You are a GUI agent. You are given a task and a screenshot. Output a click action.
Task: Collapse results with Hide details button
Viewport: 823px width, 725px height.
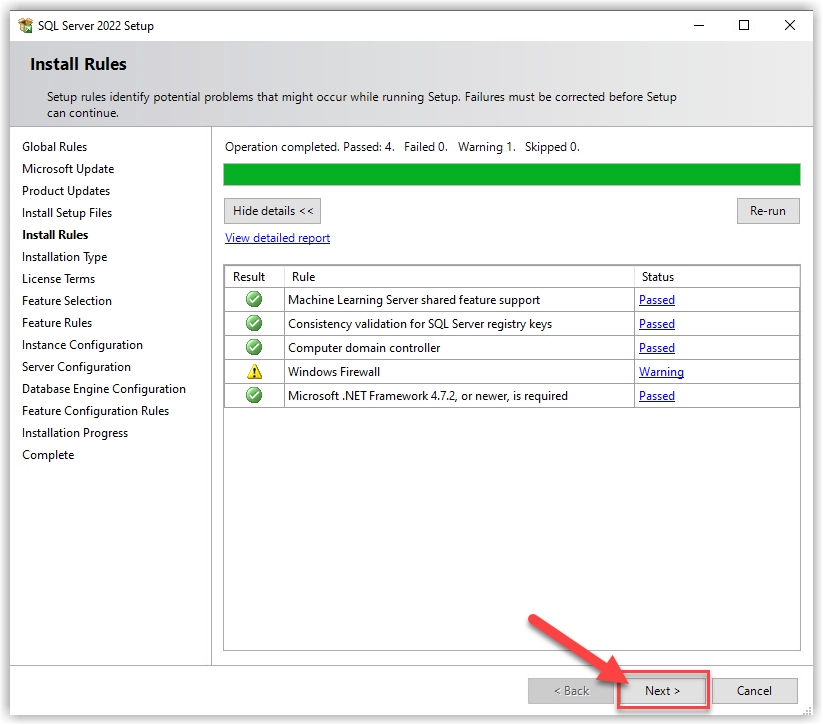(x=272, y=211)
